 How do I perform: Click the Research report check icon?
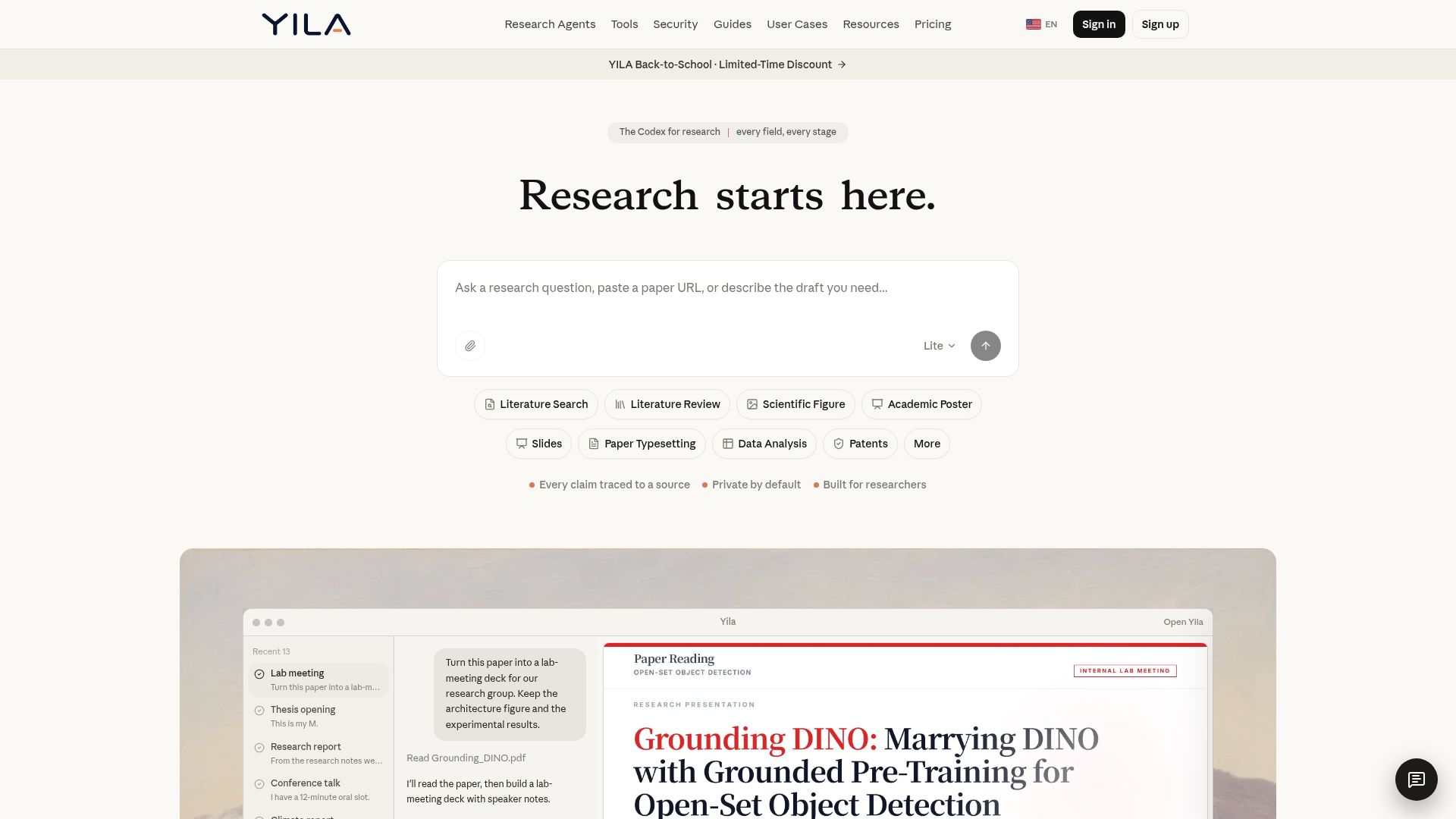tap(259, 747)
